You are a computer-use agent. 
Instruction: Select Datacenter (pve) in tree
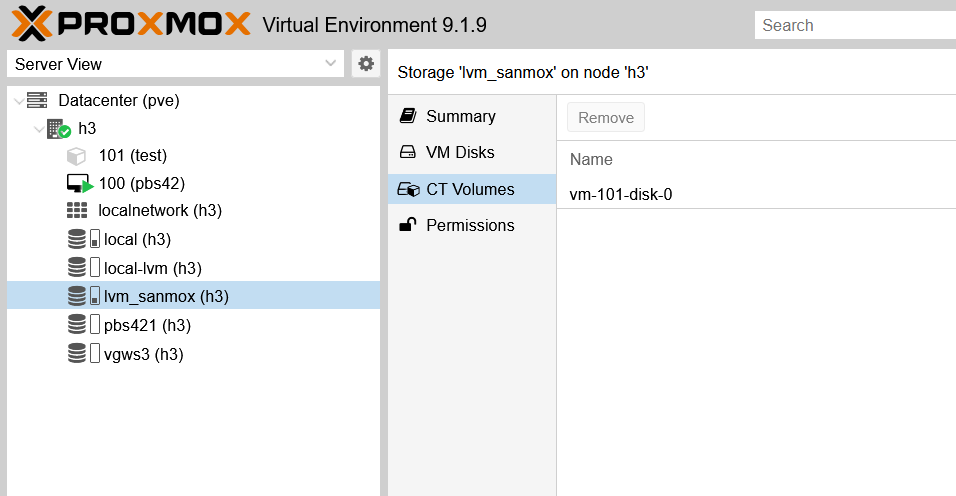click(x=119, y=100)
